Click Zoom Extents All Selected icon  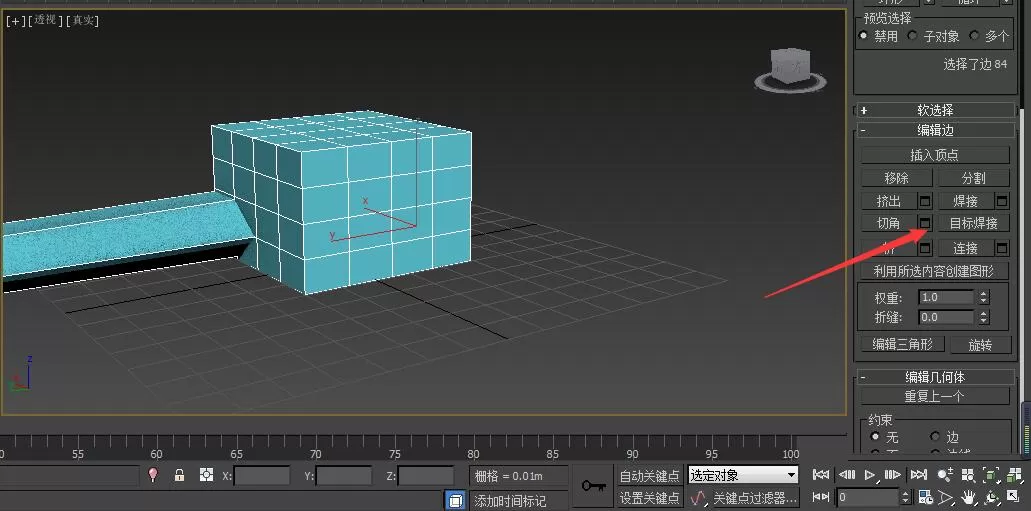1014,474
